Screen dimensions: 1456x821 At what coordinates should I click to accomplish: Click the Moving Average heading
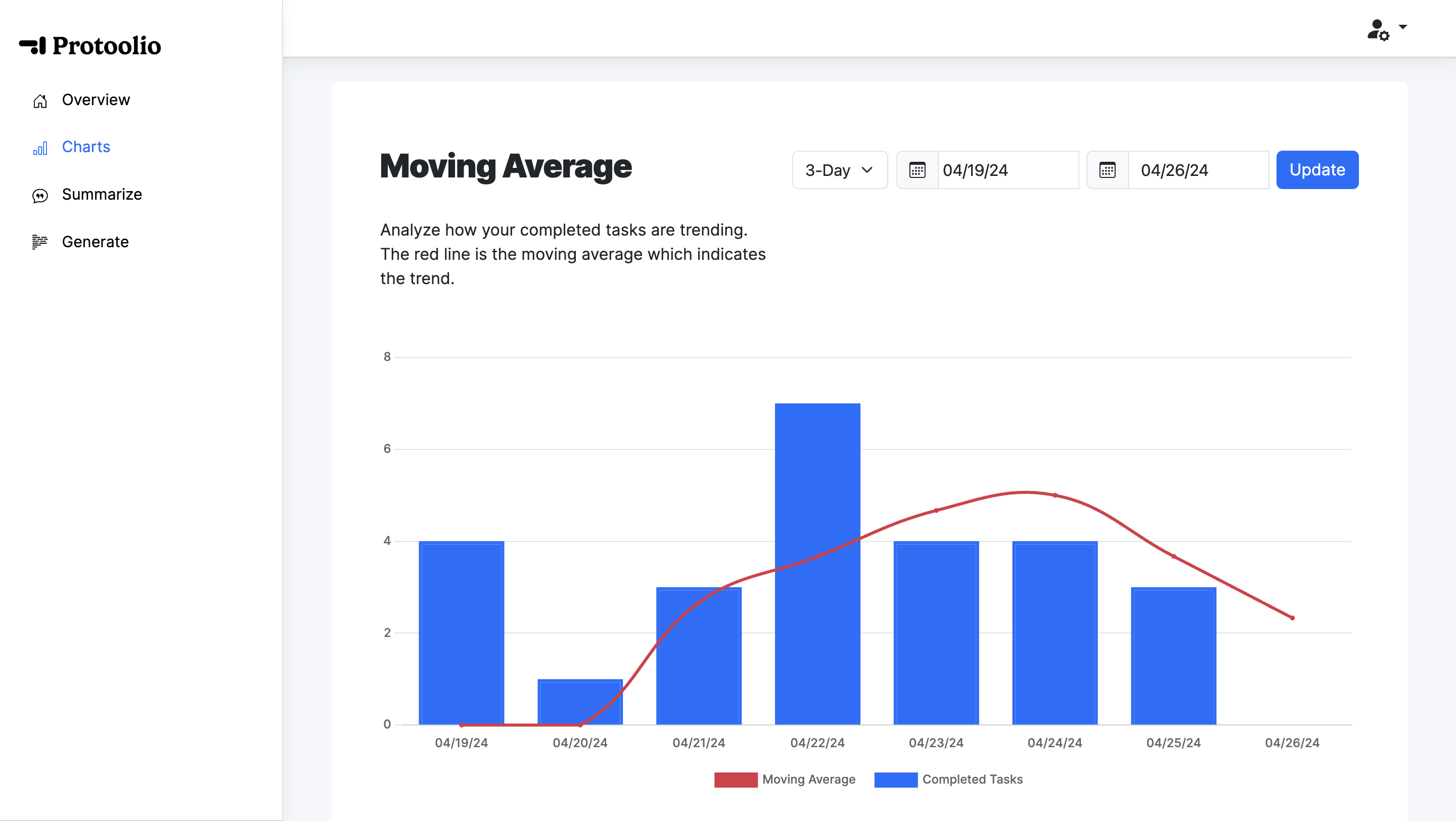[506, 166]
